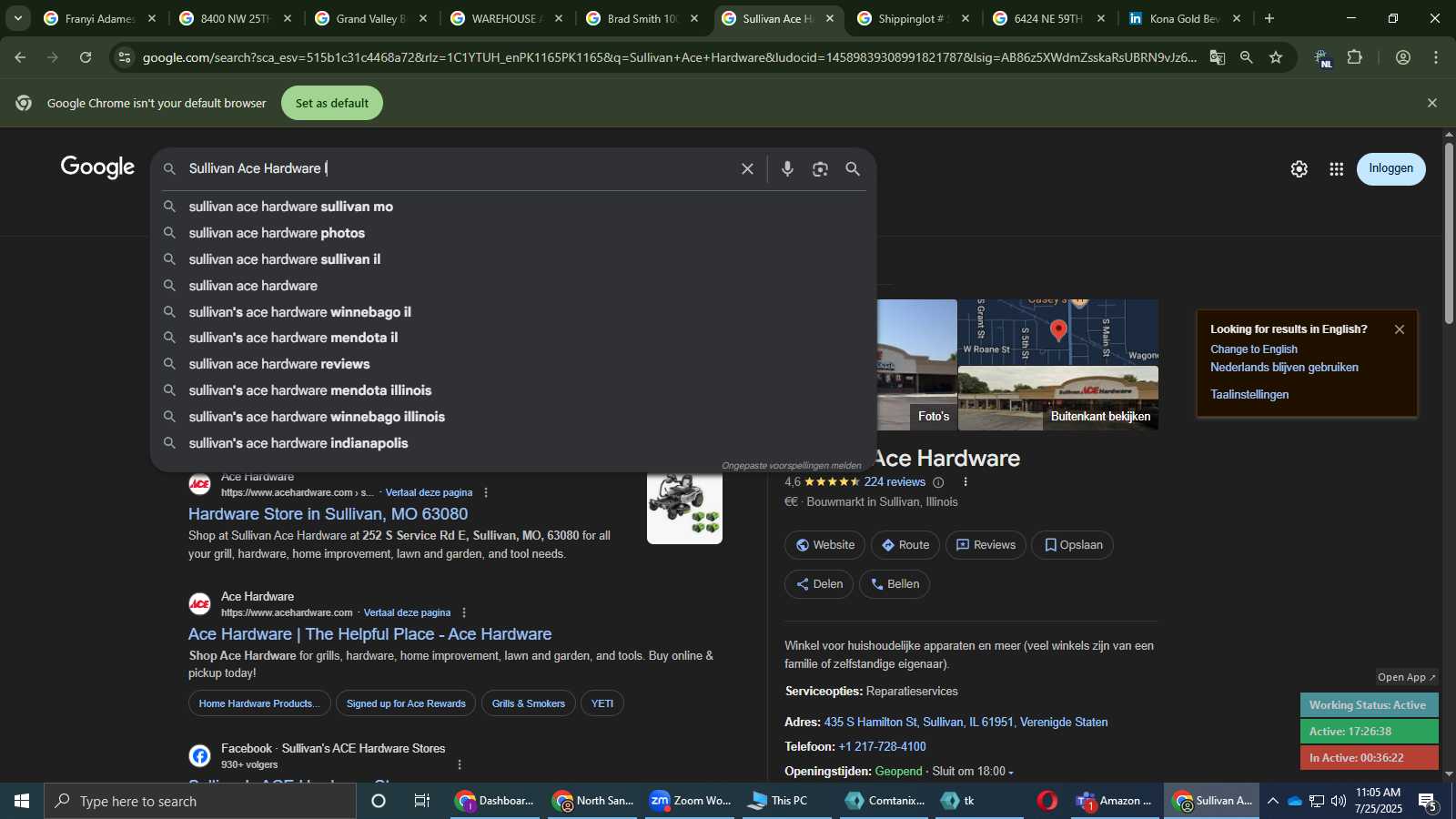Screen dimensions: 1456x819
Task: Open the volume control in system tray
Action: pyautogui.click(x=1339, y=801)
